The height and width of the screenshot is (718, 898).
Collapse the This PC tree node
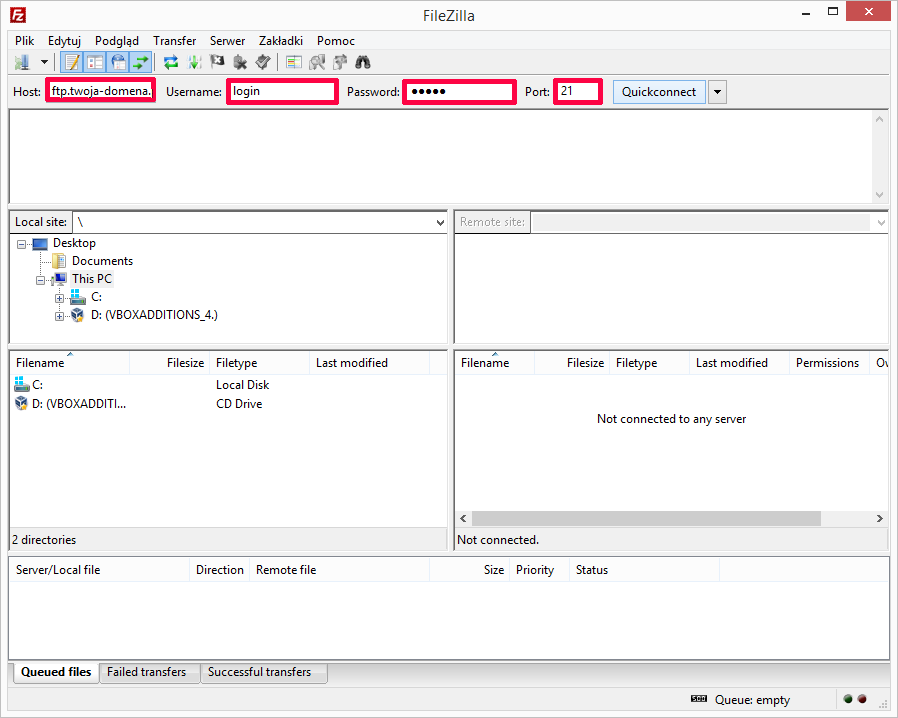[40, 281]
